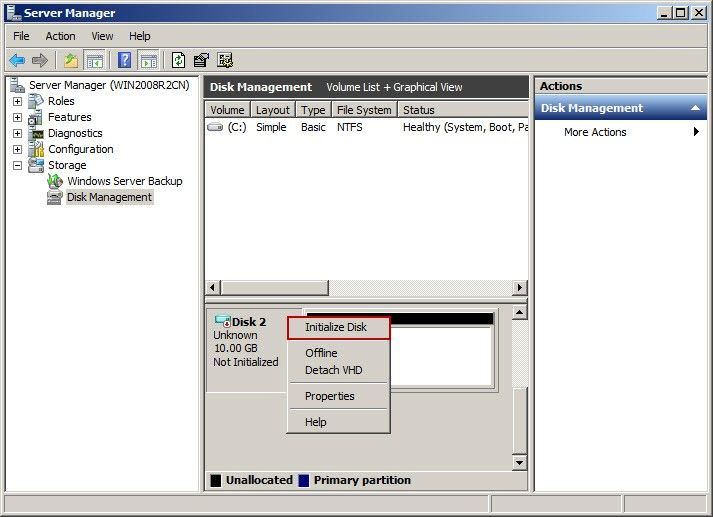Open the Action menu
The width and height of the screenshot is (713, 517).
point(60,36)
